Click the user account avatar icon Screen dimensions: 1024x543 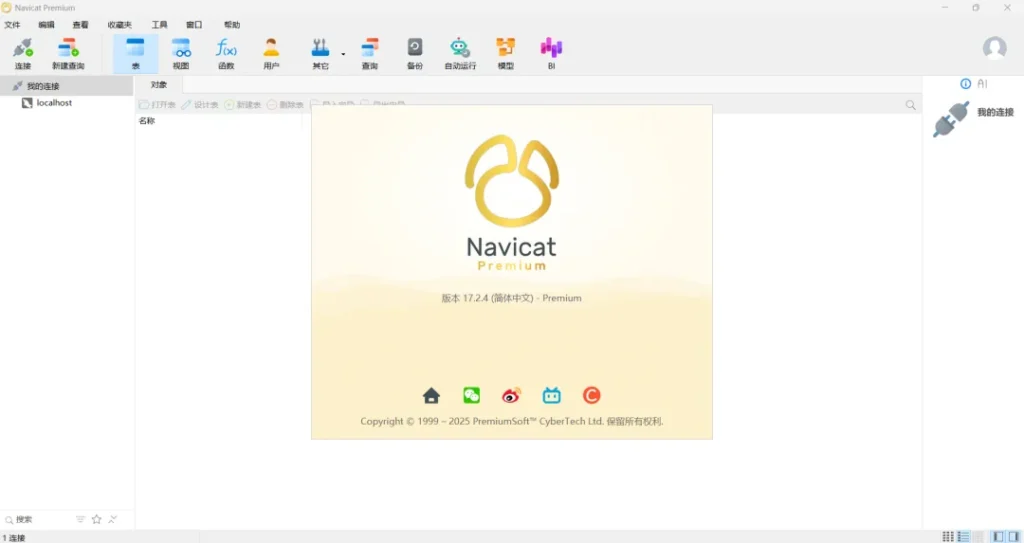coord(995,48)
